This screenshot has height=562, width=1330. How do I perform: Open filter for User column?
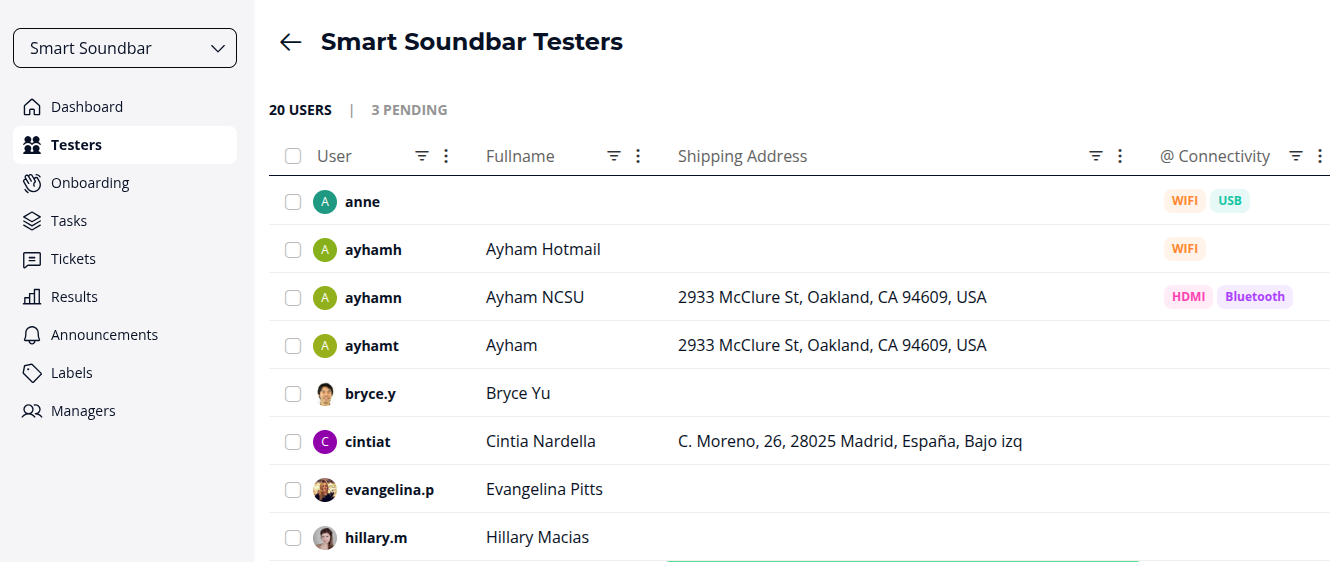pyautogui.click(x=422, y=156)
